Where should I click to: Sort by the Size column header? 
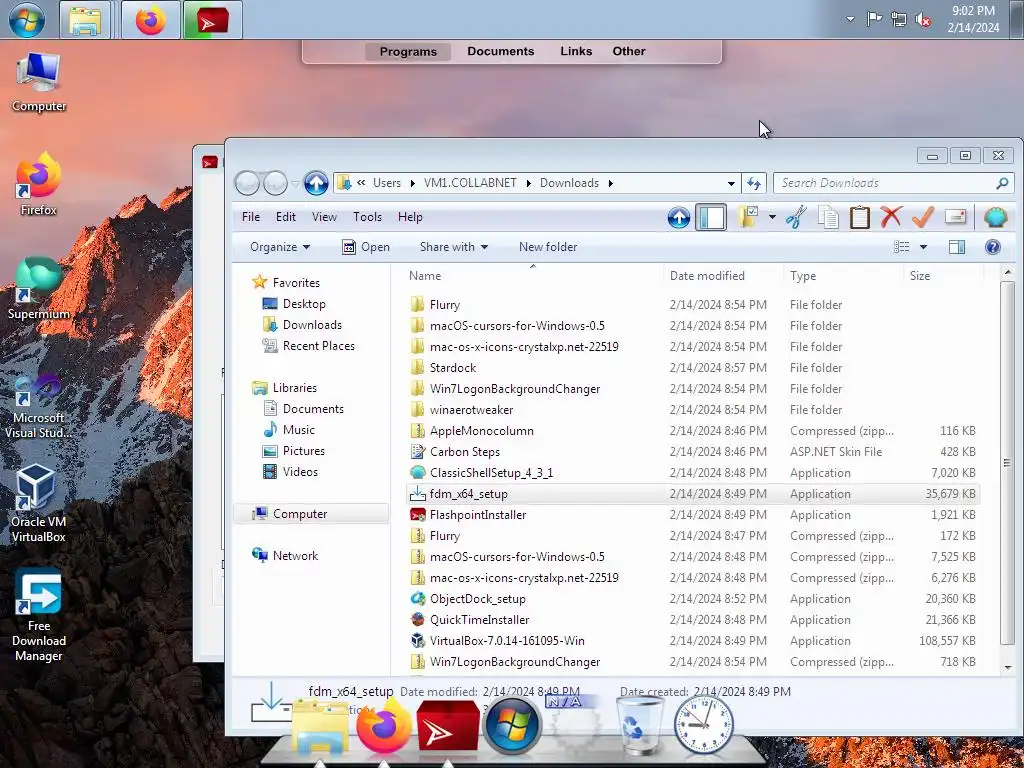click(943, 276)
